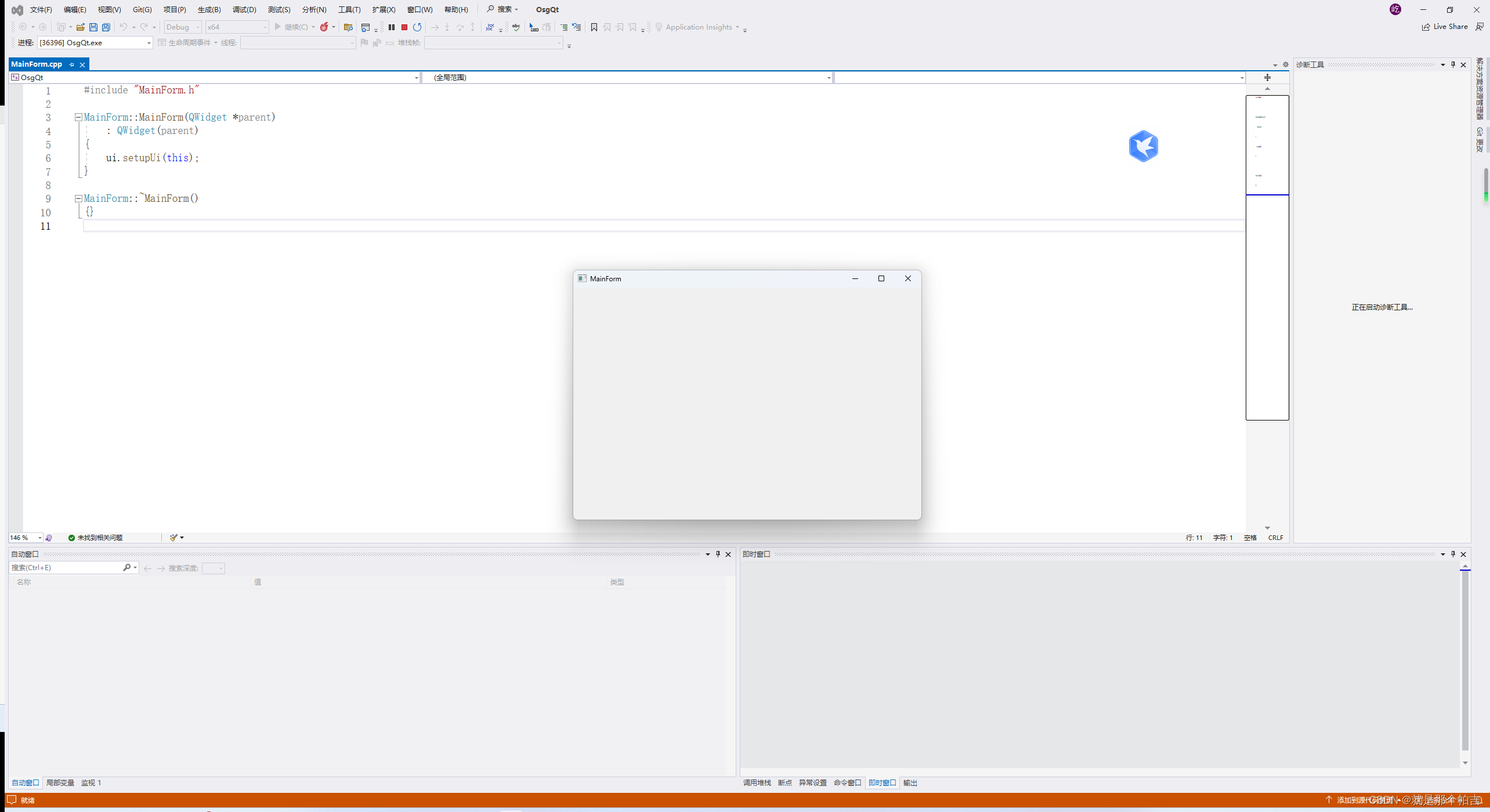This screenshot has height=812, width=1490.
Task: Stop debugging with the red square
Action: point(404,27)
